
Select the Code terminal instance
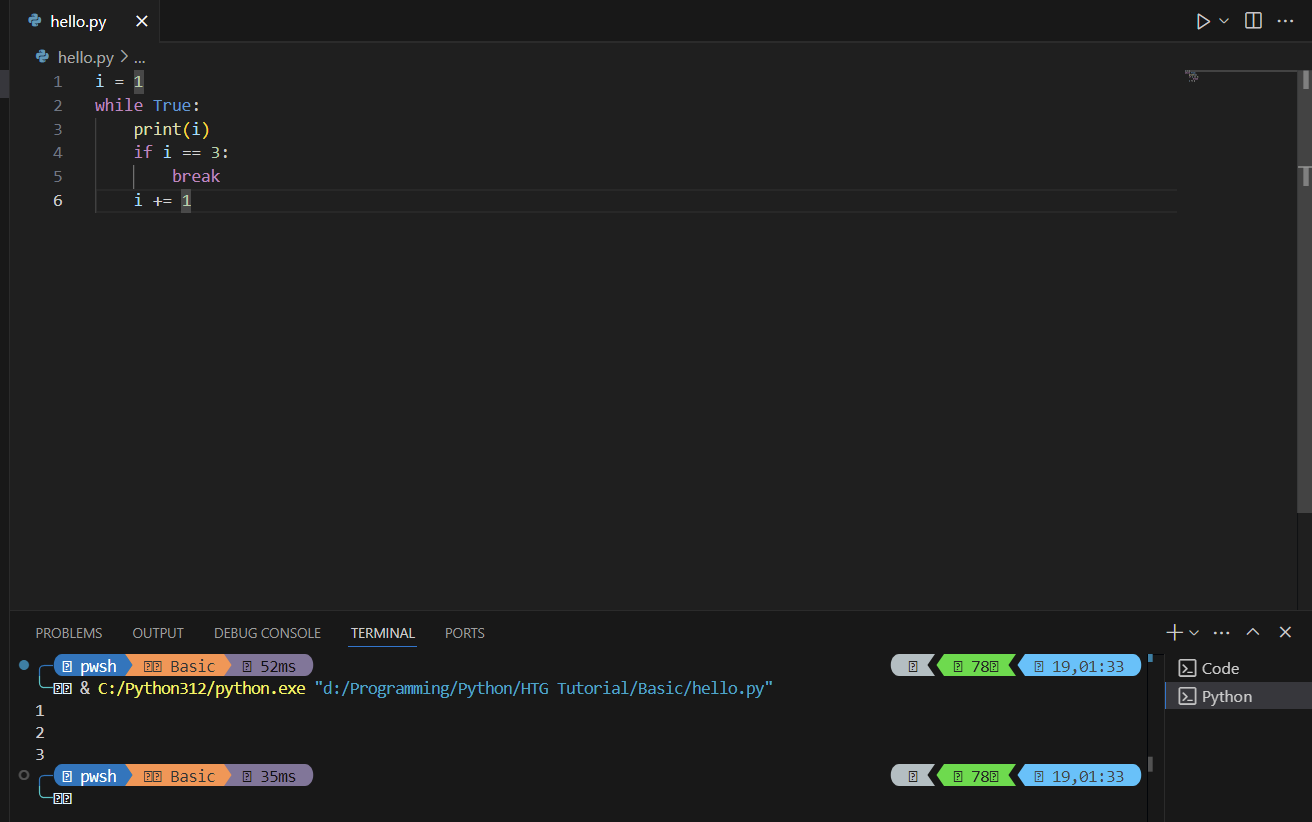click(x=1220, y=668)
